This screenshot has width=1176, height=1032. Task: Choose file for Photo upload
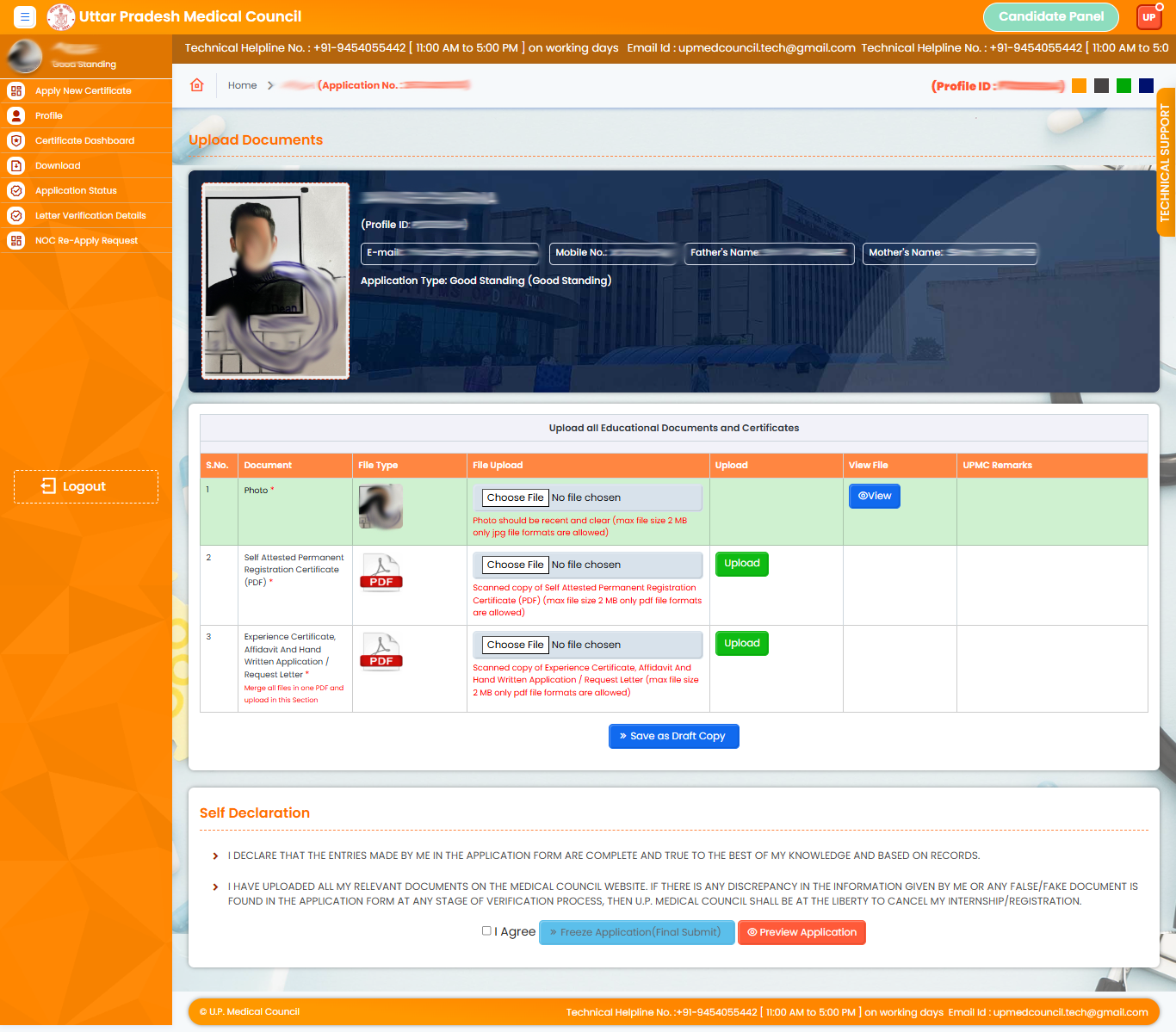click(x=515, y=497)
